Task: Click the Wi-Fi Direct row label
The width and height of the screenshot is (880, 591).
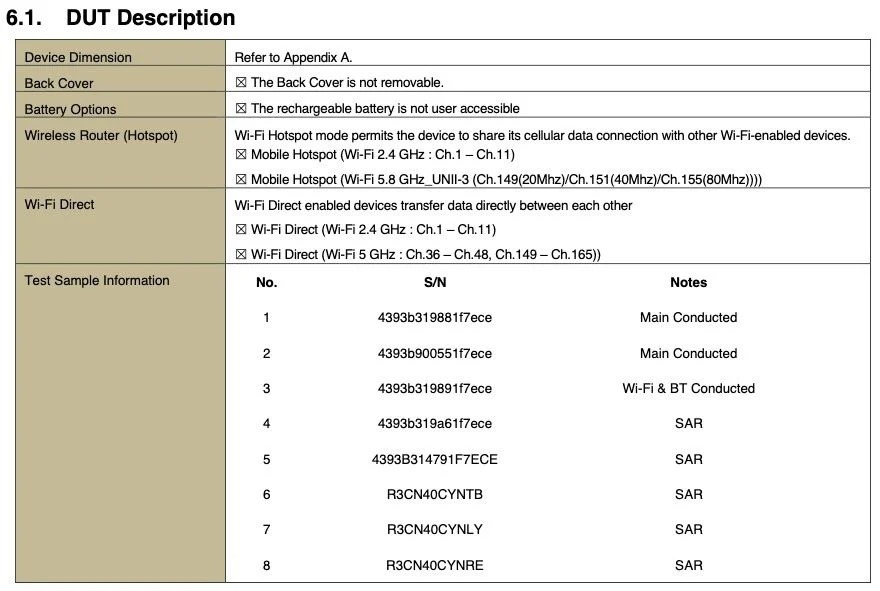Action: pyautogui.click(x=59, y=204)
